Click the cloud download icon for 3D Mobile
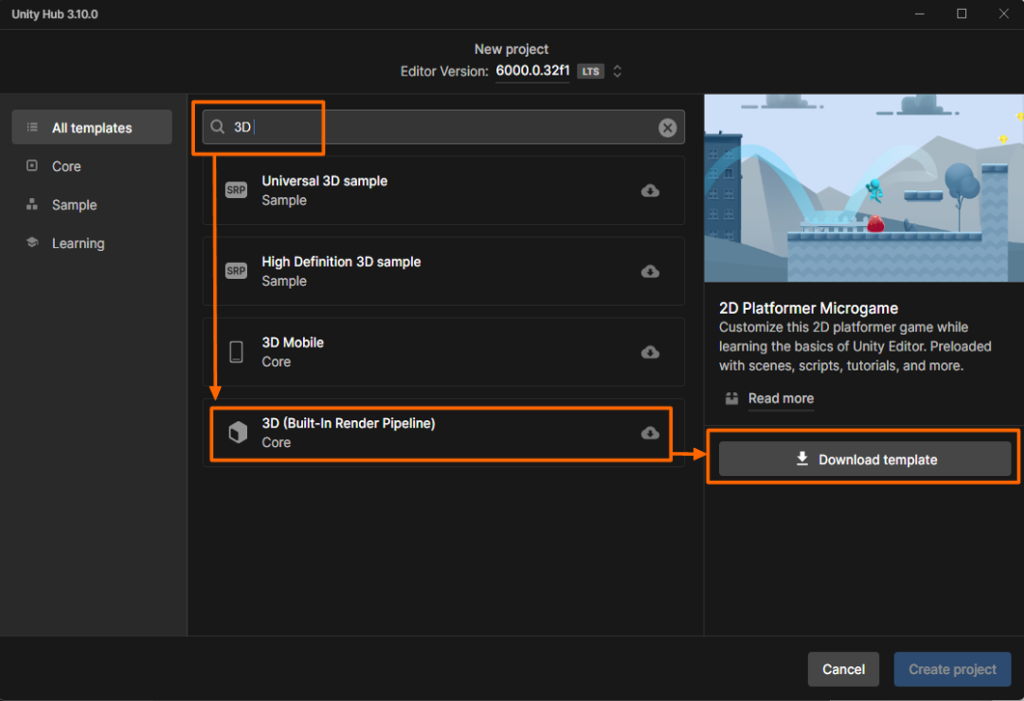Screen dimensions: 1024x701 tap(650, 352)
